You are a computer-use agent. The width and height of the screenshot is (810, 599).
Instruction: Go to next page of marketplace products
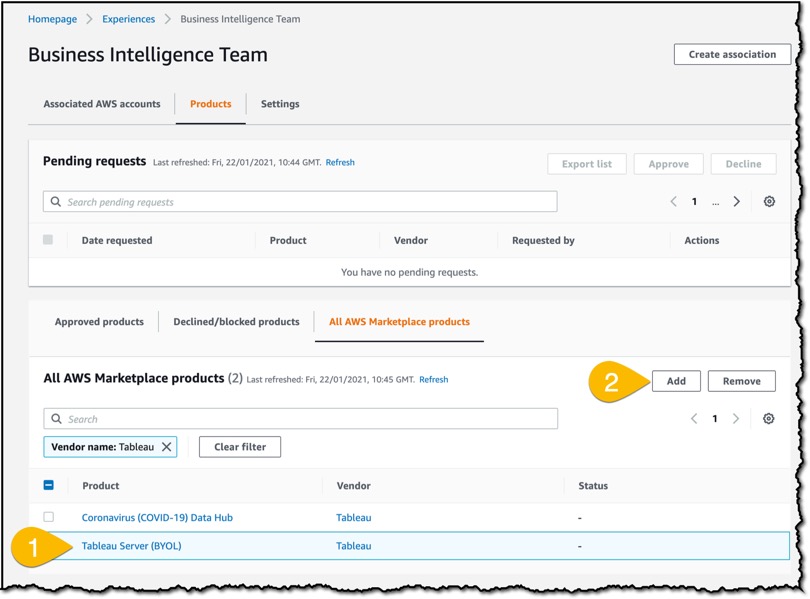click(x=736, y=419)
